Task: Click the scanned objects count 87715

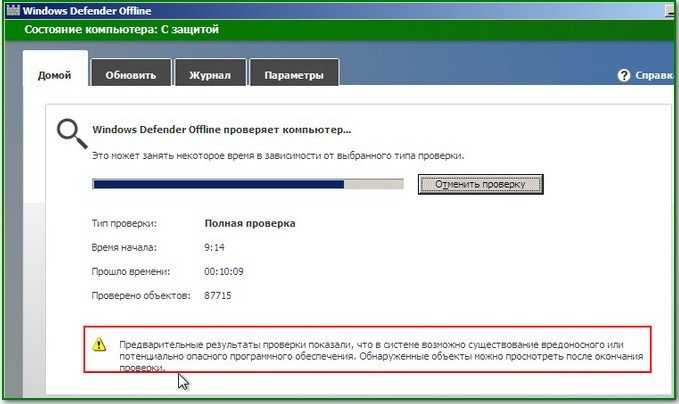Action: click(218, 296)
